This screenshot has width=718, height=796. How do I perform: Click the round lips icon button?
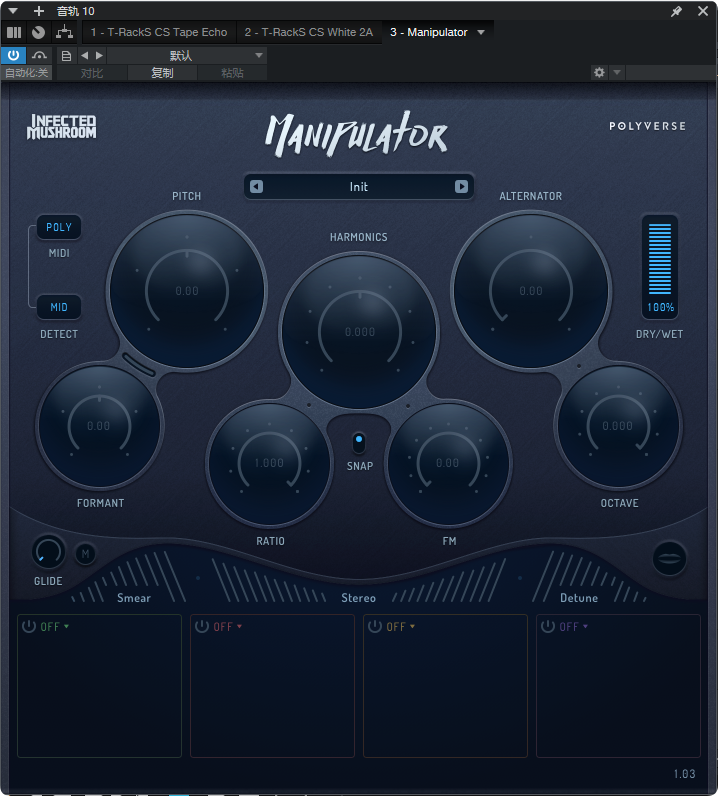pyautogui.click(x=669, y=558)
